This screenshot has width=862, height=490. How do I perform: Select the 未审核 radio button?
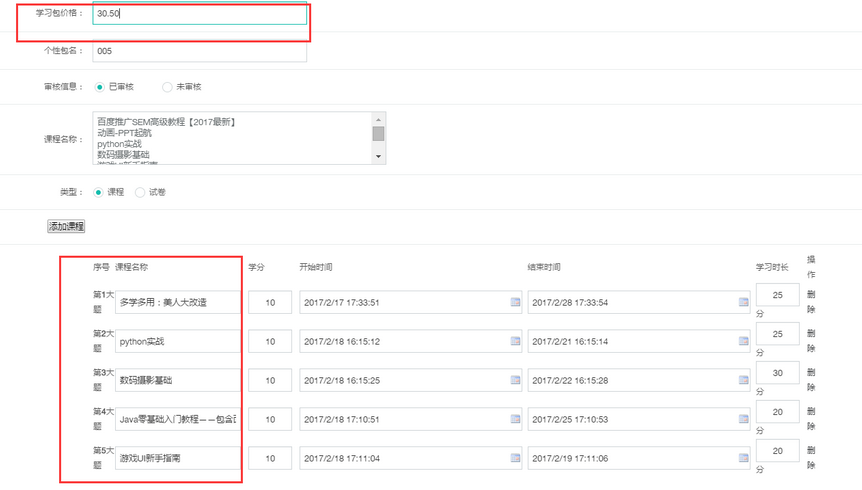point(167,87)
